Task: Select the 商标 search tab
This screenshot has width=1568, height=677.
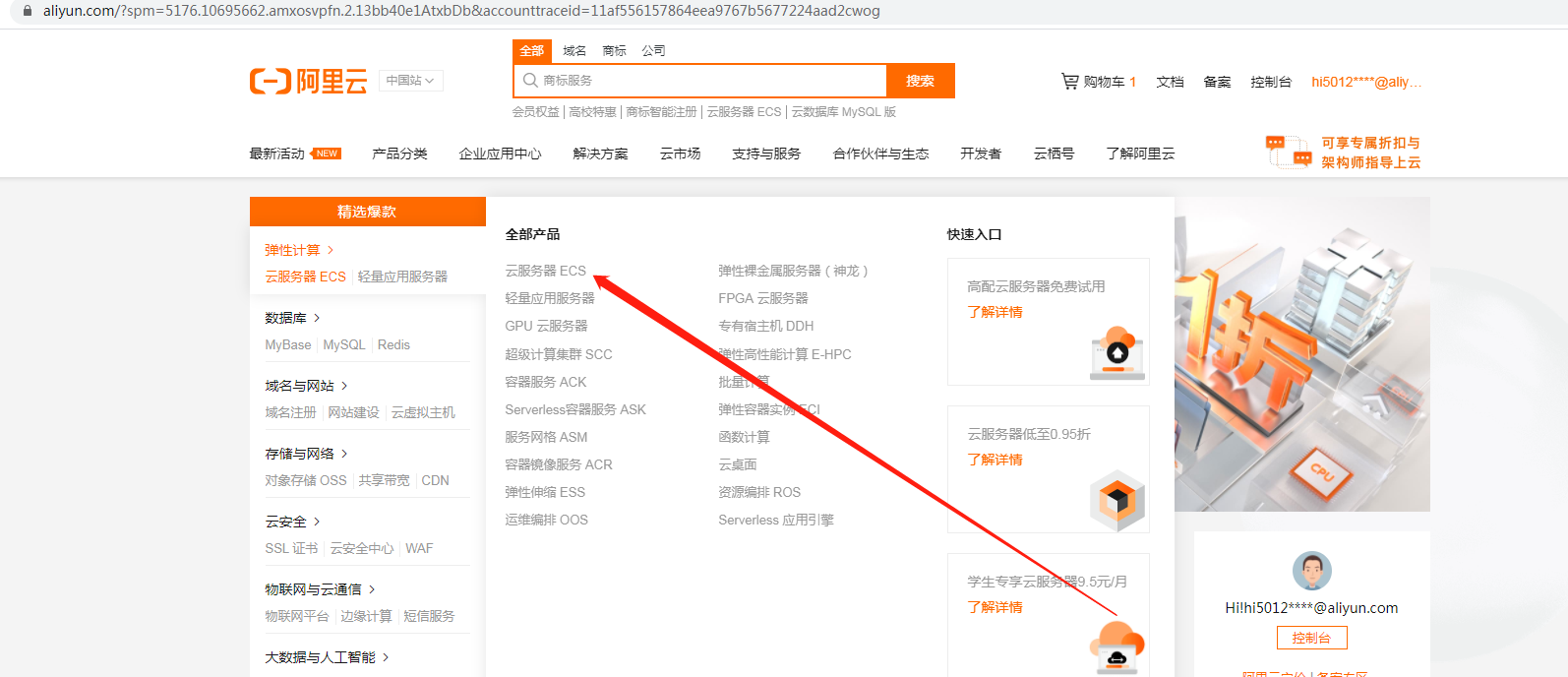Action: (x=614, y=51)
